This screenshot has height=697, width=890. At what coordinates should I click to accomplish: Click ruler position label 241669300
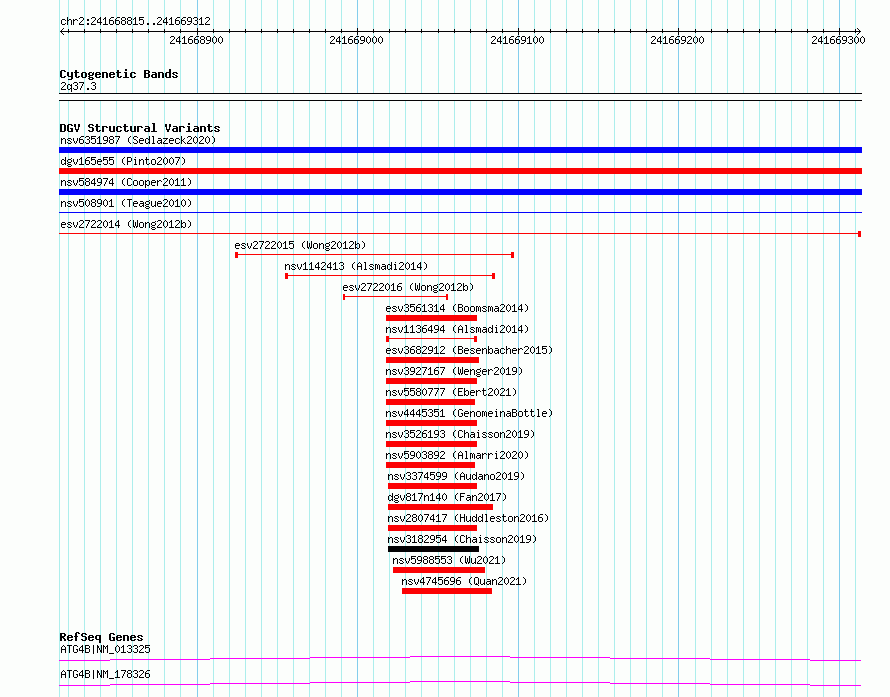(x=838, y=40)
